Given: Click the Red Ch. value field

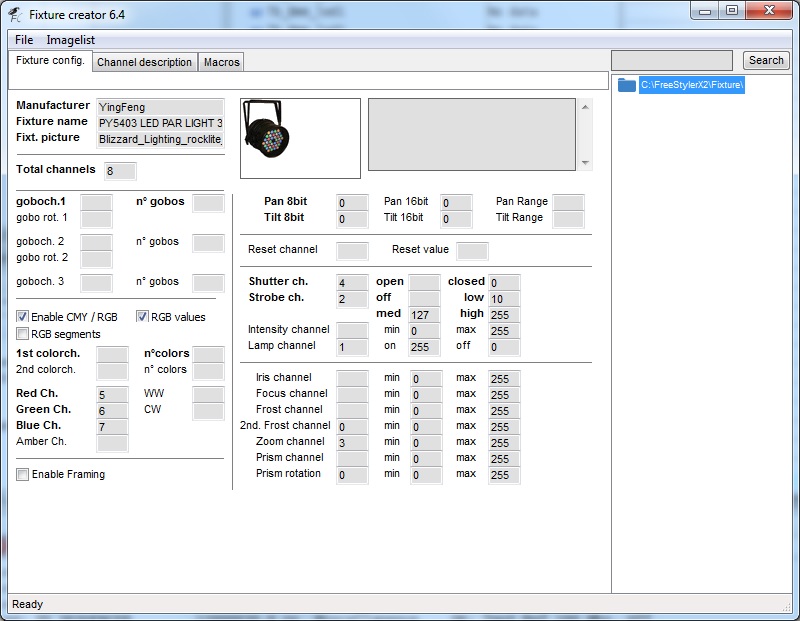Looking at the screenshot, I should pos(112,395).
